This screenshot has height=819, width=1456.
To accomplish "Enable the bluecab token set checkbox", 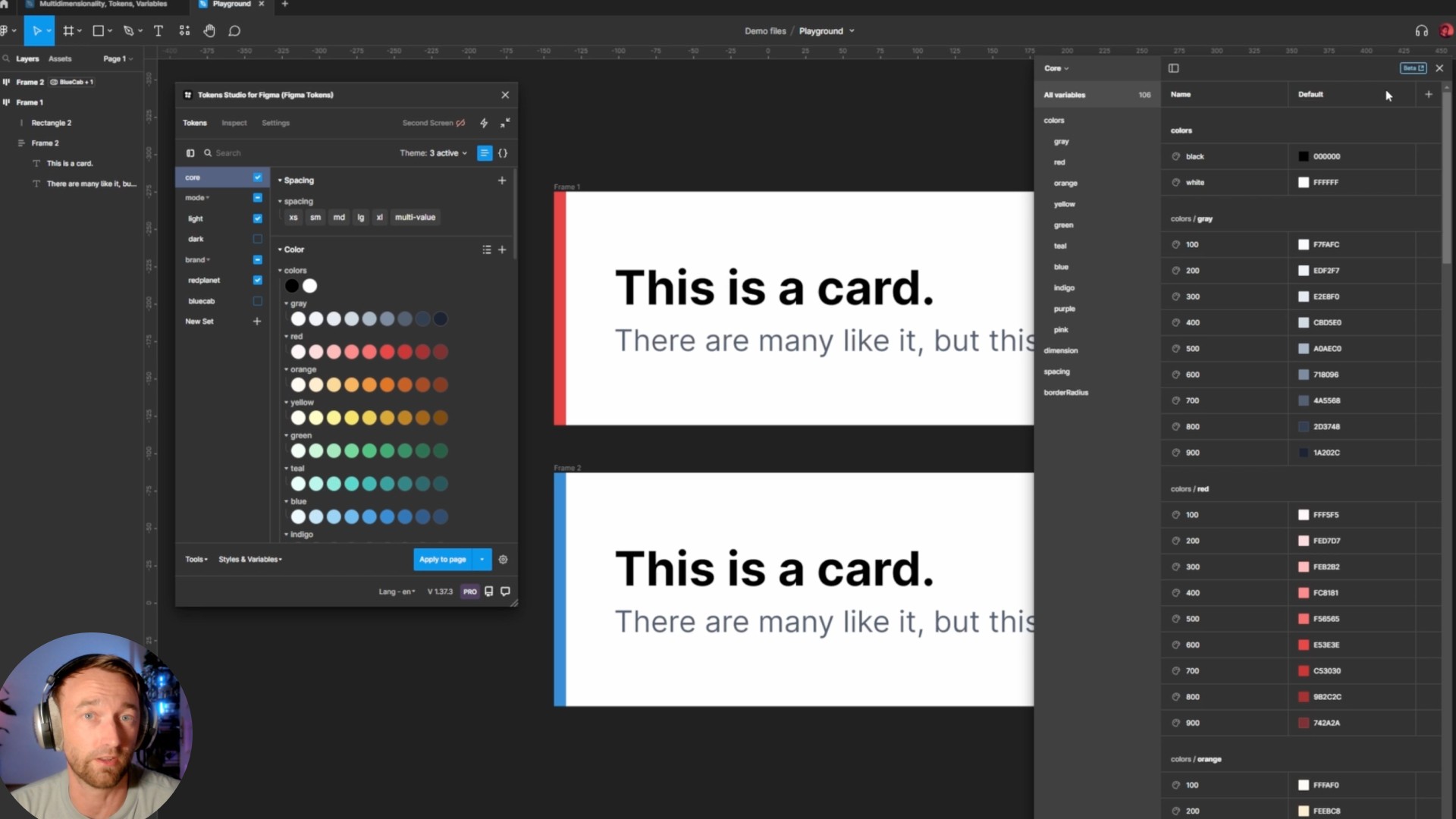I will click(258, 301).
